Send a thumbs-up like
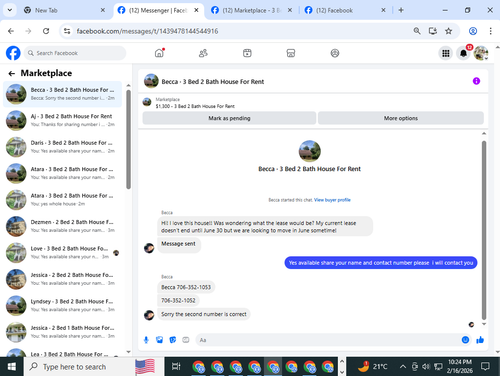Viewport: 500px width, 376px height. [x=480, y=340]
